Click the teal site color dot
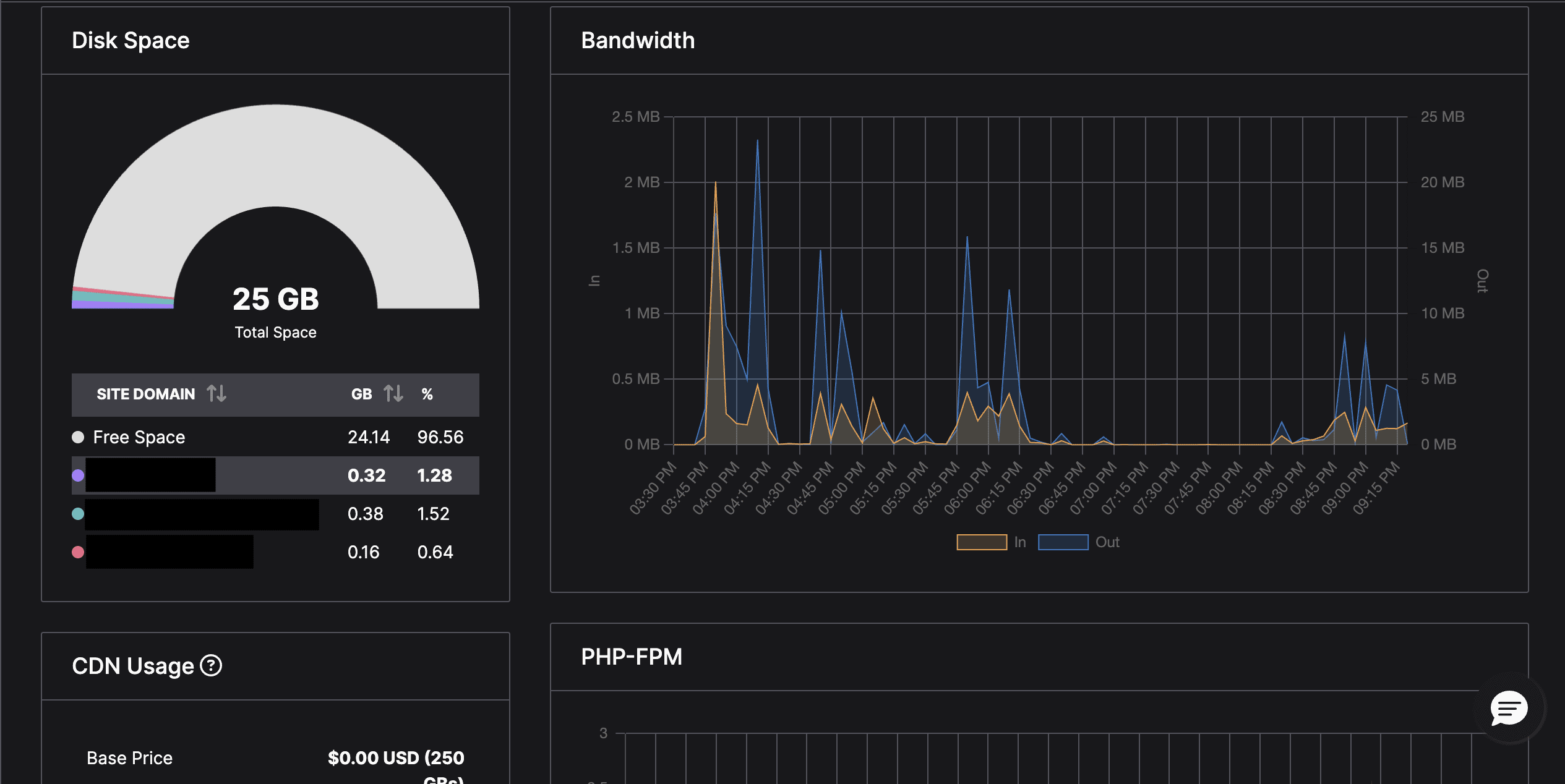 78,514
